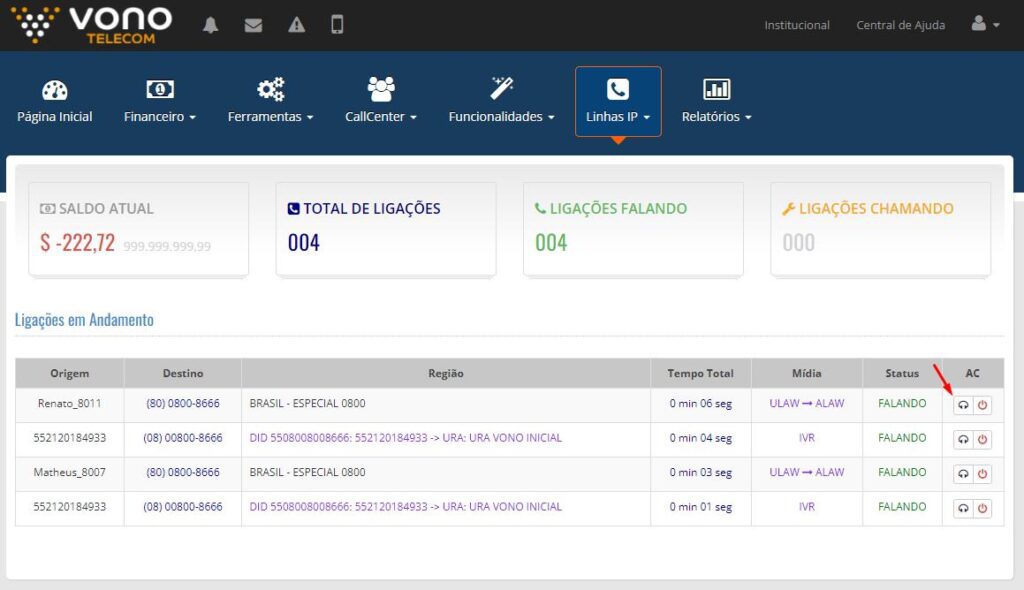1024x590 pixels.
Task: Terminate Matheus_8007 call with power icon
Action: tap(983, 474)
